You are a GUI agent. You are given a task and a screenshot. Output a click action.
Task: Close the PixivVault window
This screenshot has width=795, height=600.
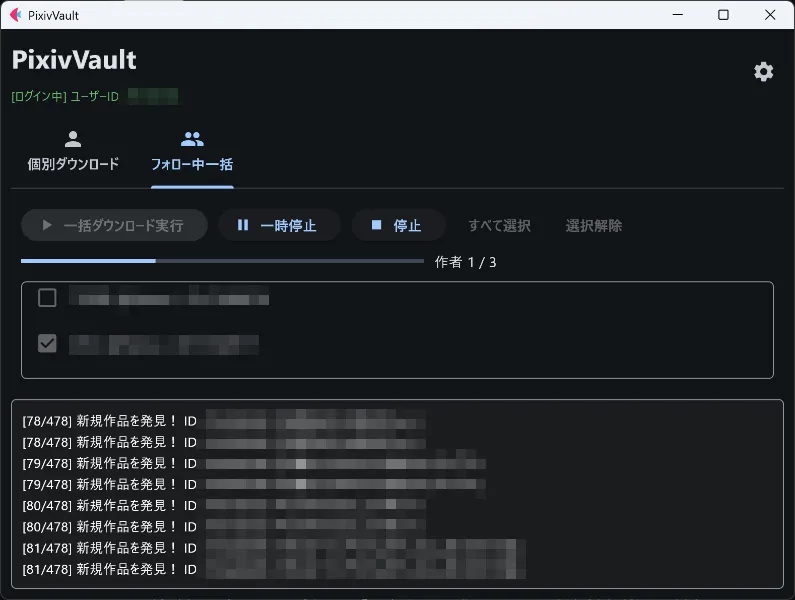[x=770, y=15]
